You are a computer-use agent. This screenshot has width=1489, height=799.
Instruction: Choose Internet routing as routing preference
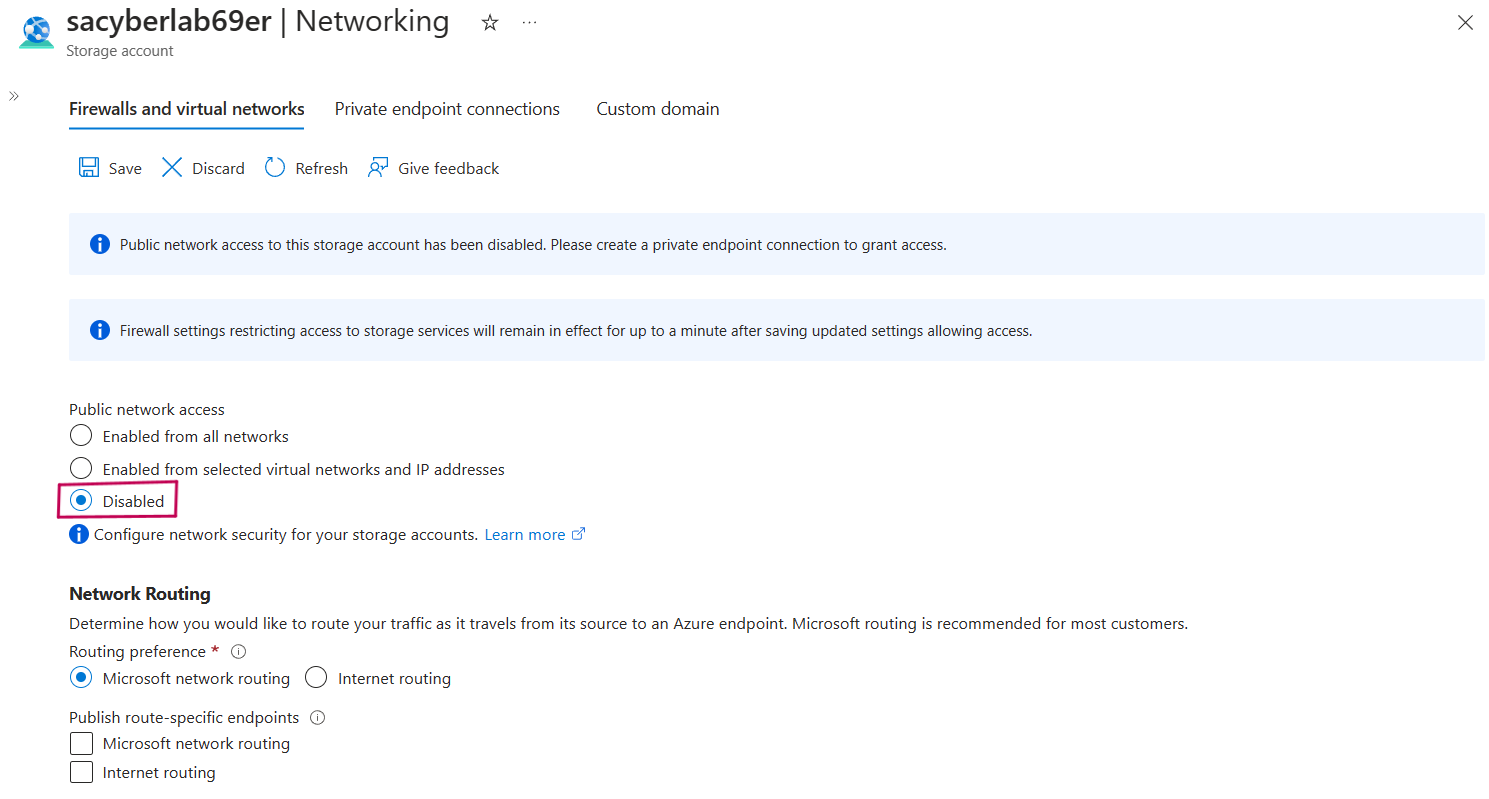tap(315, 677)
